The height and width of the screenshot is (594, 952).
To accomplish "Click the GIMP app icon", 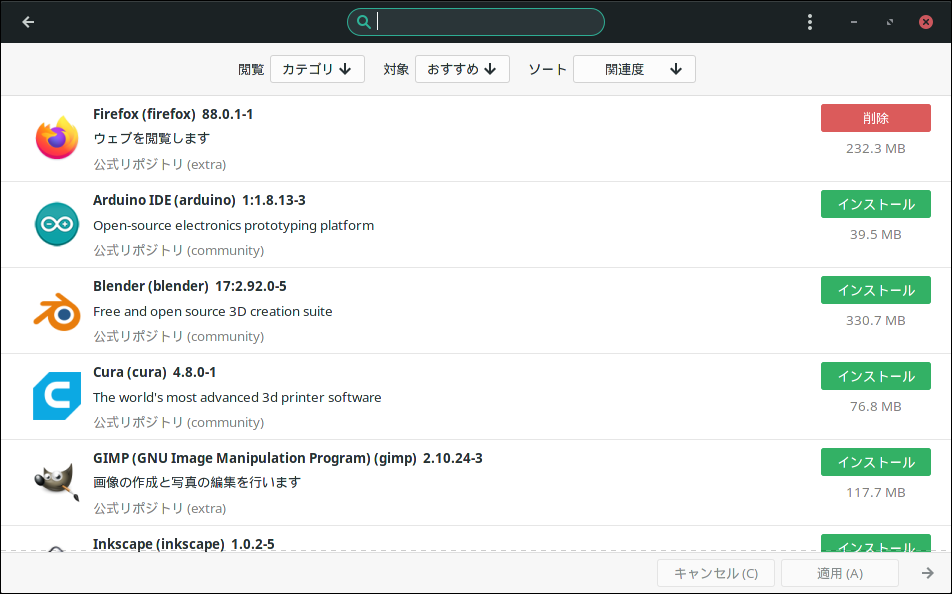I will (x=56, y=482).
